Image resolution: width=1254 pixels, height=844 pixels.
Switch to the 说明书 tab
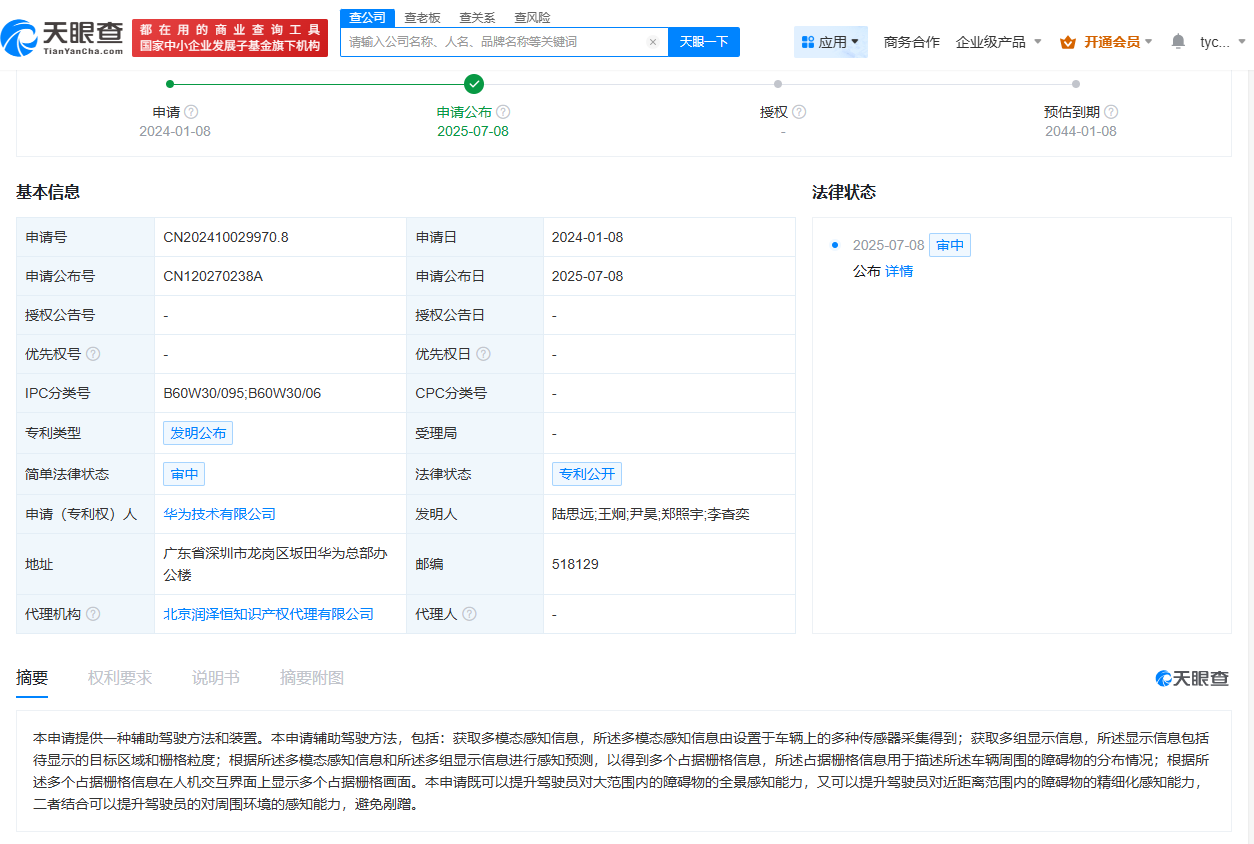pyautogui.click(x=216, y=678)
